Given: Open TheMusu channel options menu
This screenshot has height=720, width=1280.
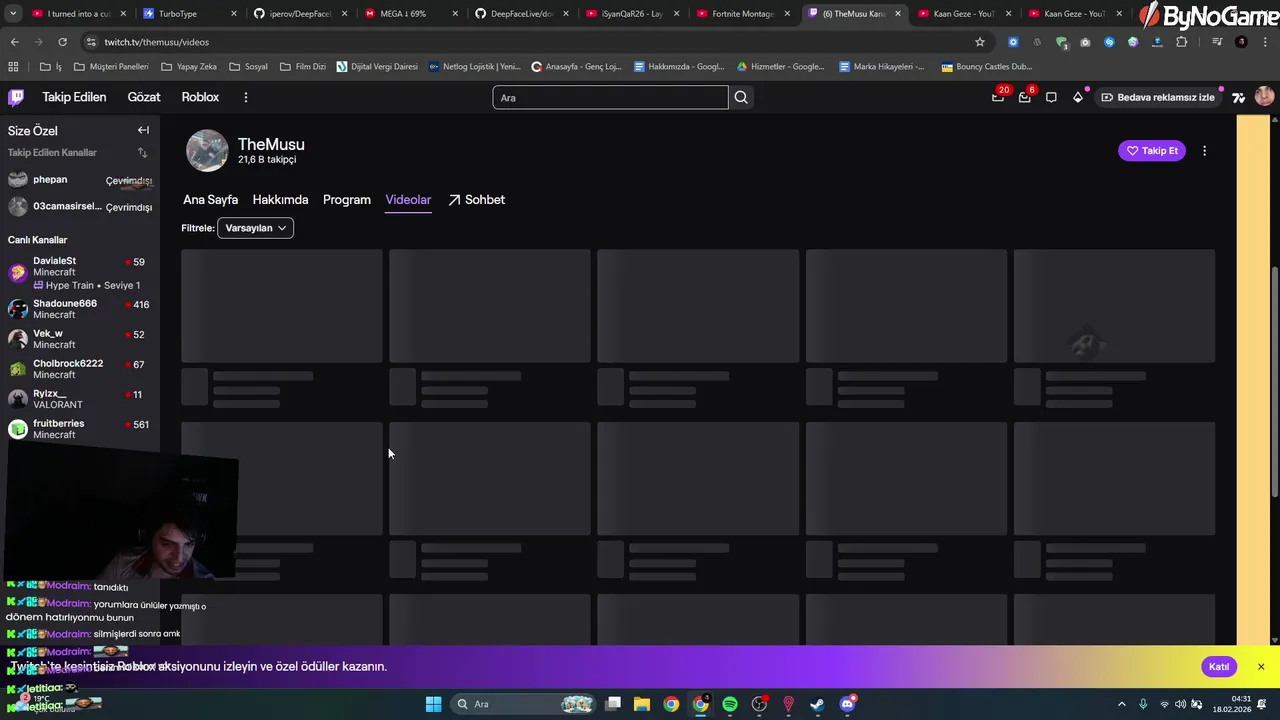Looking at the screenshot, I should pyautogui.click(x=1204, y=151).
